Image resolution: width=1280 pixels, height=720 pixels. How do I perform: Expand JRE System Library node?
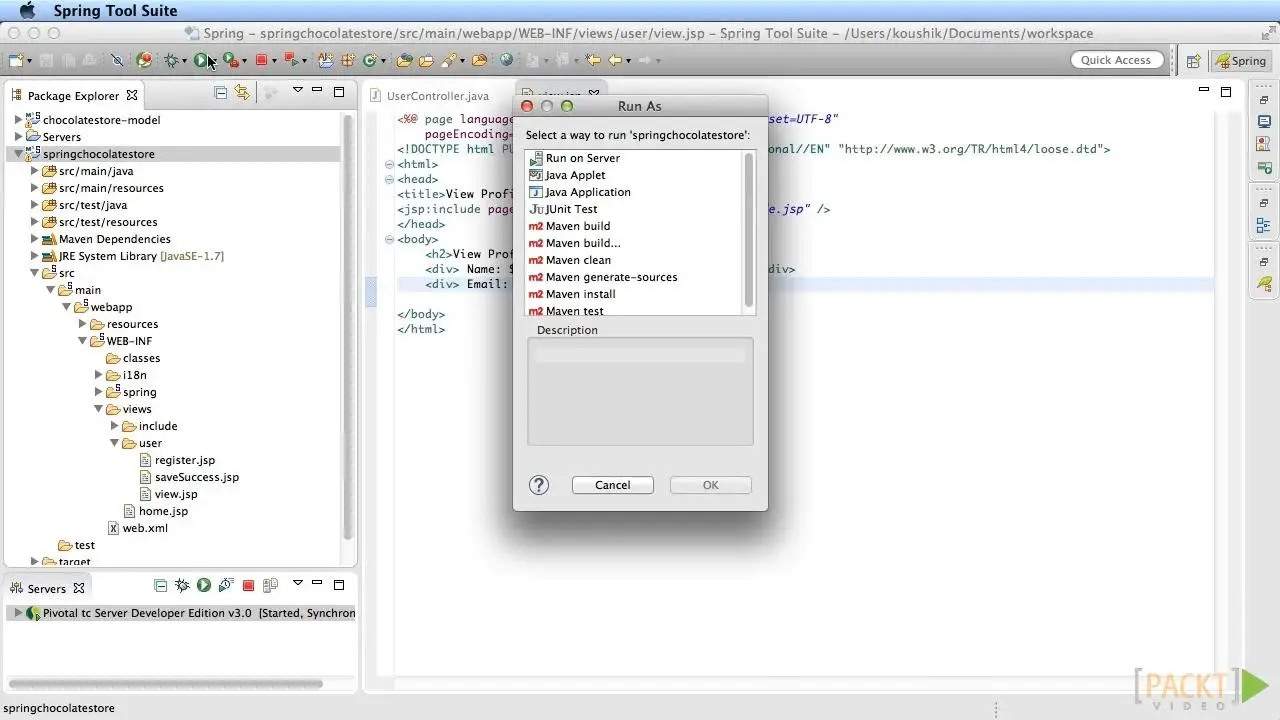[34, 256]
